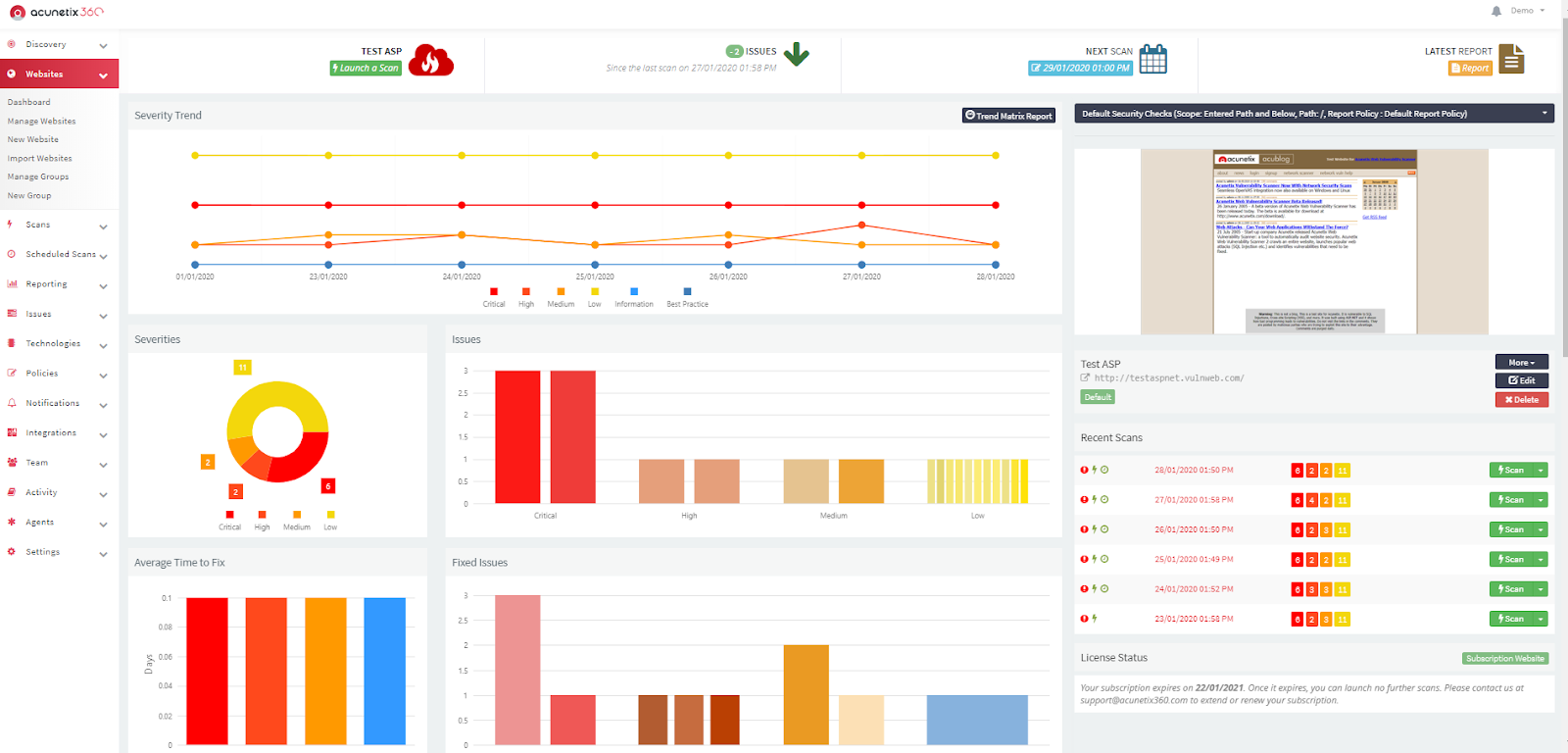
Task: Click check-circle icon on 27/01/2020 01:58 PM scan
Action: pos(1104,499)
